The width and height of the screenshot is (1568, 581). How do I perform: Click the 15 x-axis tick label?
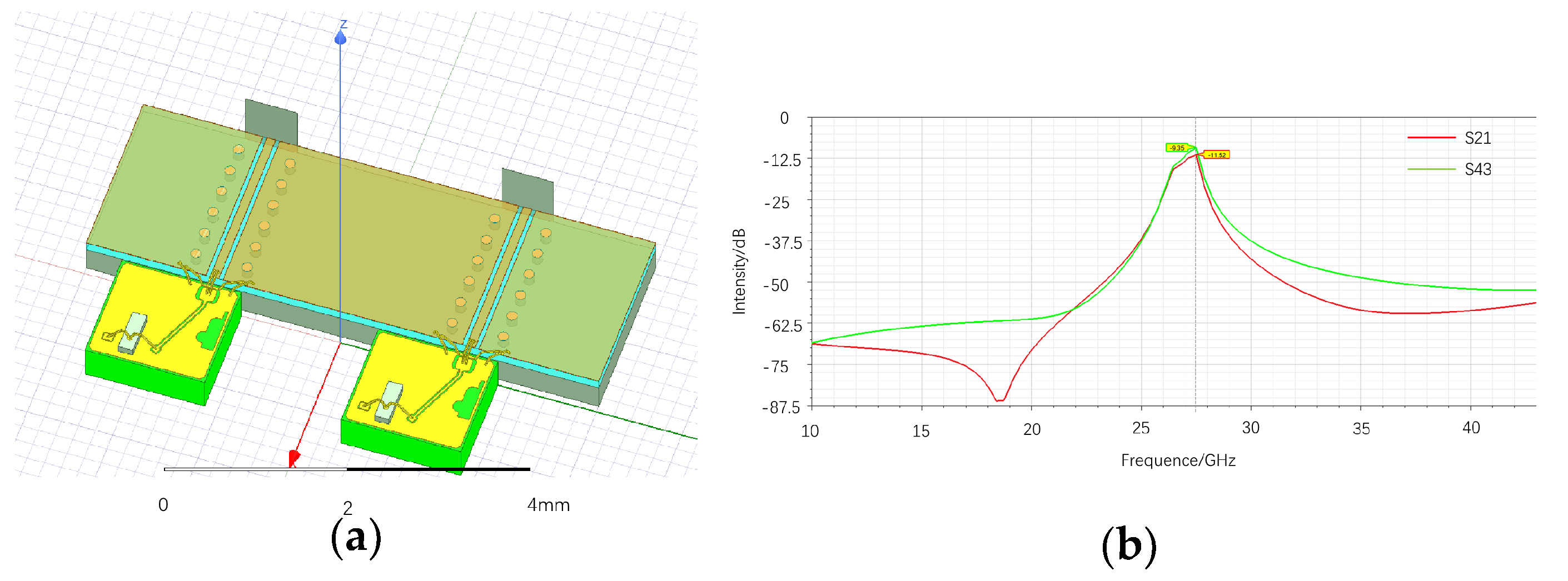[921, 432]
